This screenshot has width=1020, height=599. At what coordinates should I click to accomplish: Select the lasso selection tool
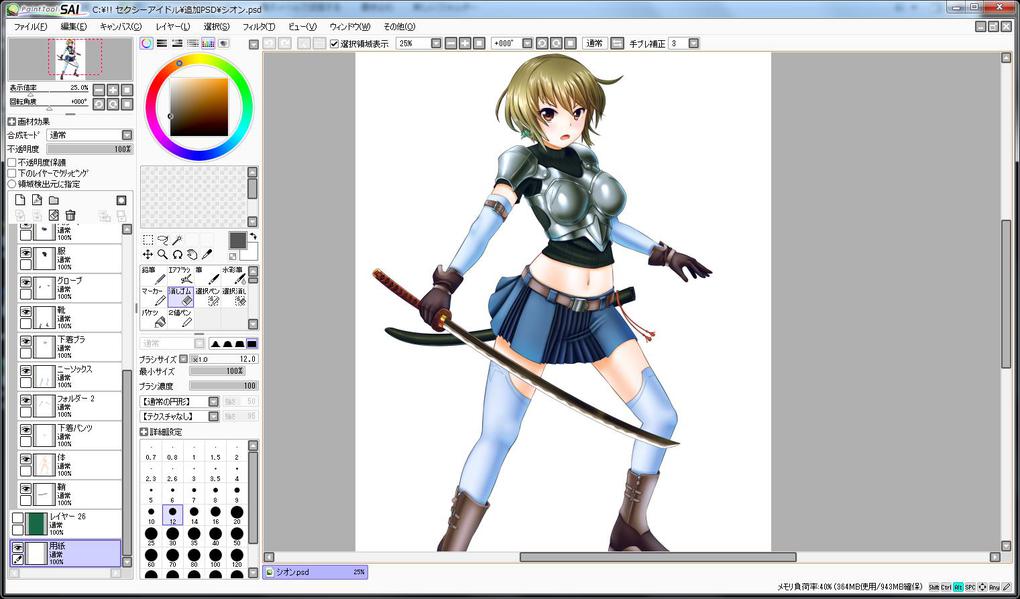click(163, 240)
